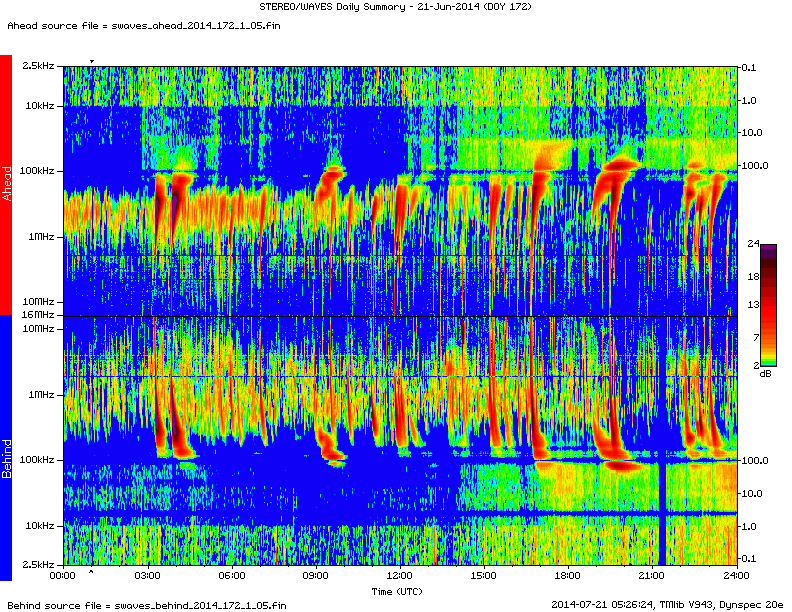Click the 10.0 right-axis label of Behind panel
Image resolution: width=792 pixels, height=612 pixels.
click(x=752, y=493)
